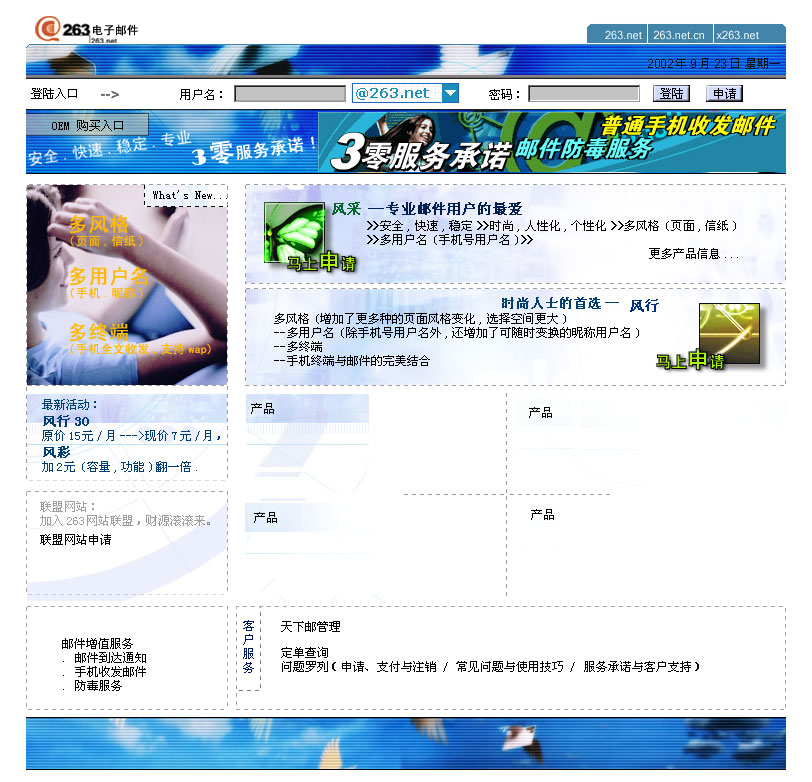Click 防毒服务 service link
This screenshot has width=812, height=782.
(98, 686)
